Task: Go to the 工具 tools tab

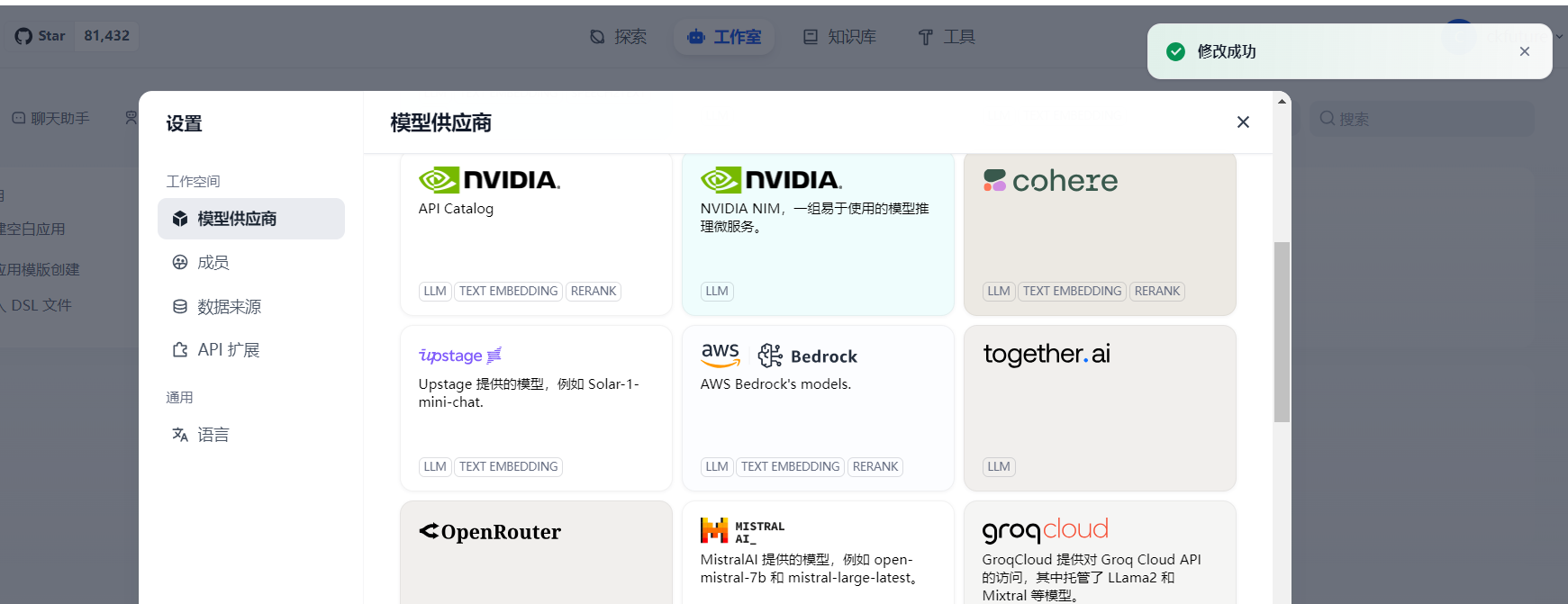Action: coord(947,37)
